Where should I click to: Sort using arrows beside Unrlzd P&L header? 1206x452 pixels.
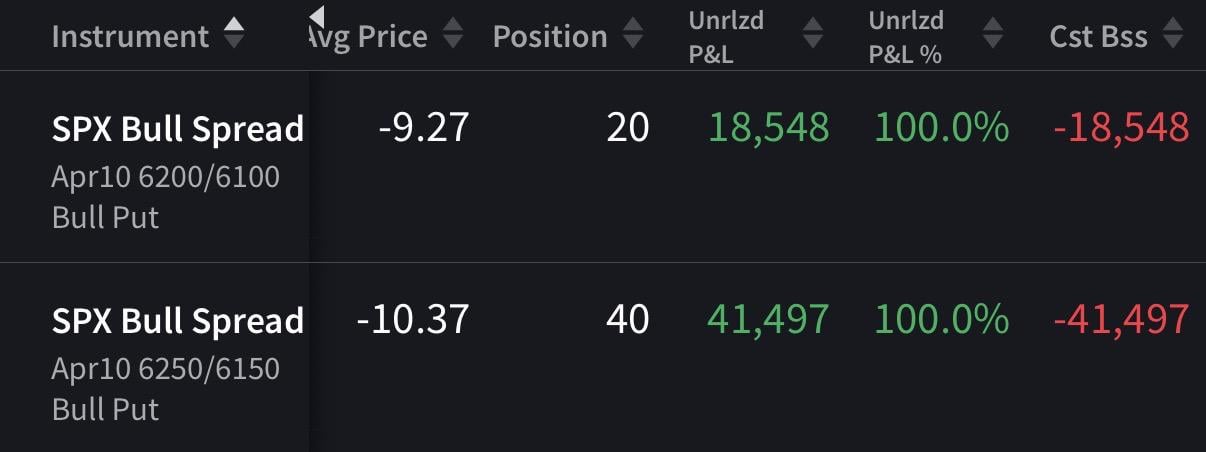pos(813,36)
